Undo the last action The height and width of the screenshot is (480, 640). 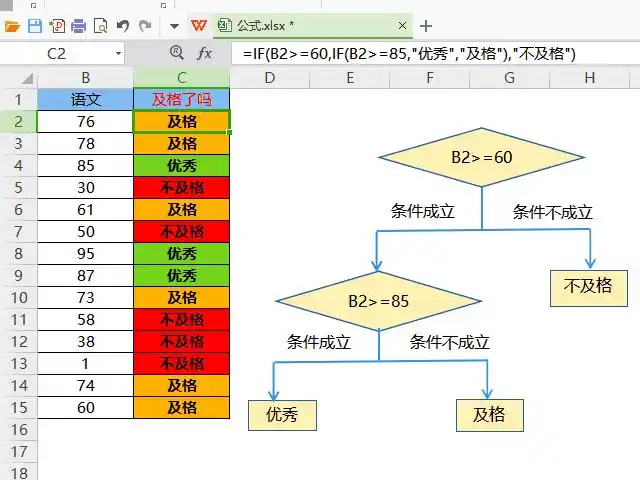[x=122, y=26]
